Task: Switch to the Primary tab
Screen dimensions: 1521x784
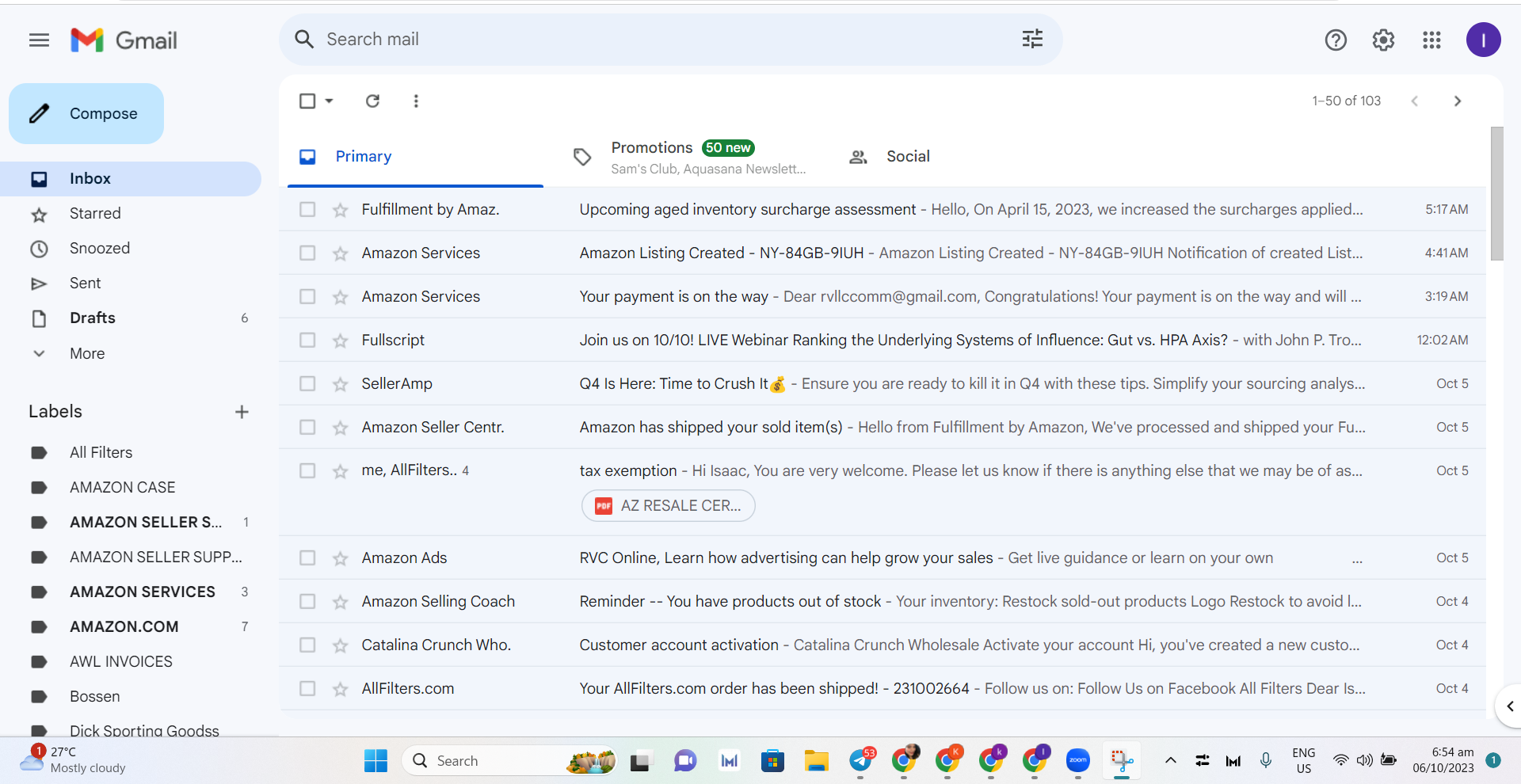Action: pyautogui.click(x=415, y=157)
